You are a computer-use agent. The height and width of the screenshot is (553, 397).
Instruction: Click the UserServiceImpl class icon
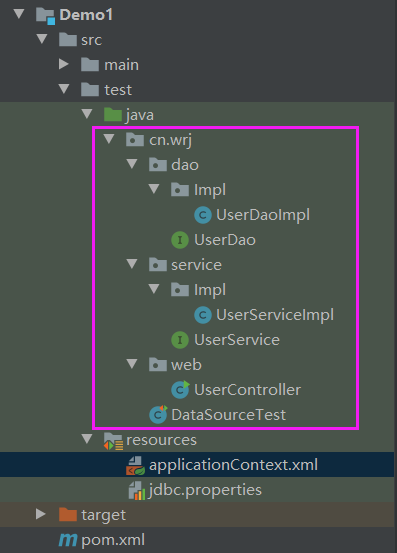(x=203, y=315)
